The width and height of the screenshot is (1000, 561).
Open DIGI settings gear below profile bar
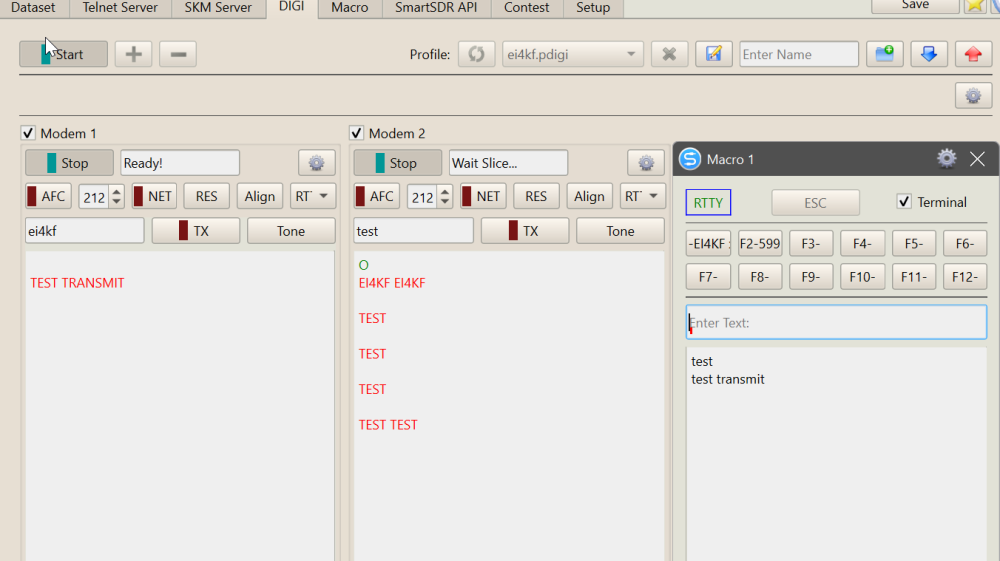tap(973, 96)
